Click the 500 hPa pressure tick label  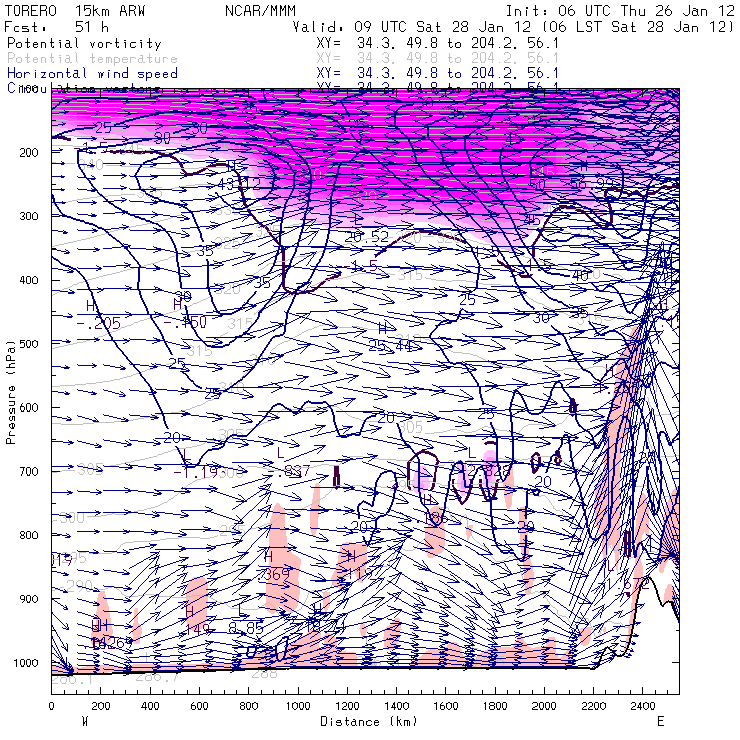[29, 344]
